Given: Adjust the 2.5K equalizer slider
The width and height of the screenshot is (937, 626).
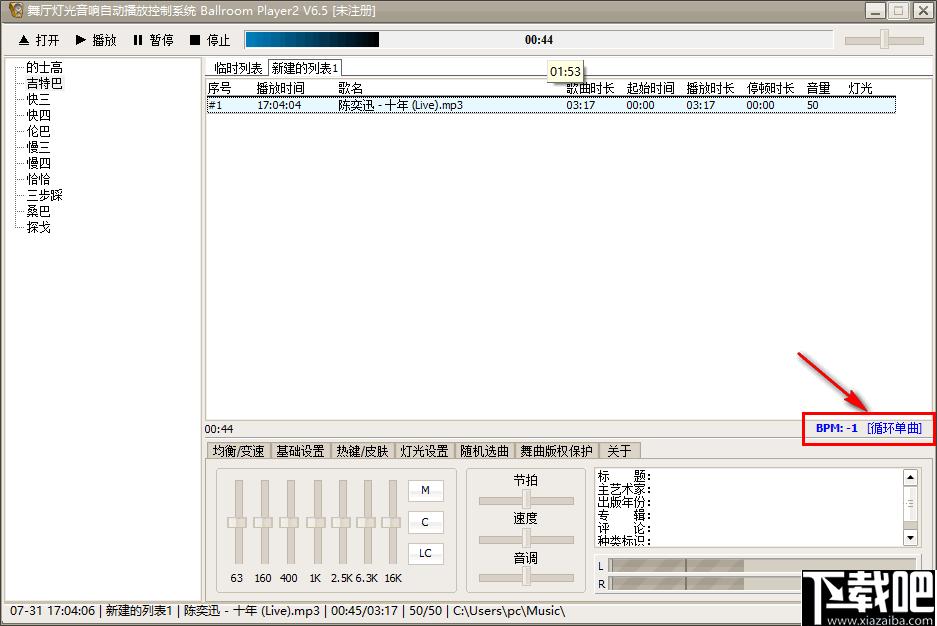Looking at the screenshot, I should click(342, 522).
